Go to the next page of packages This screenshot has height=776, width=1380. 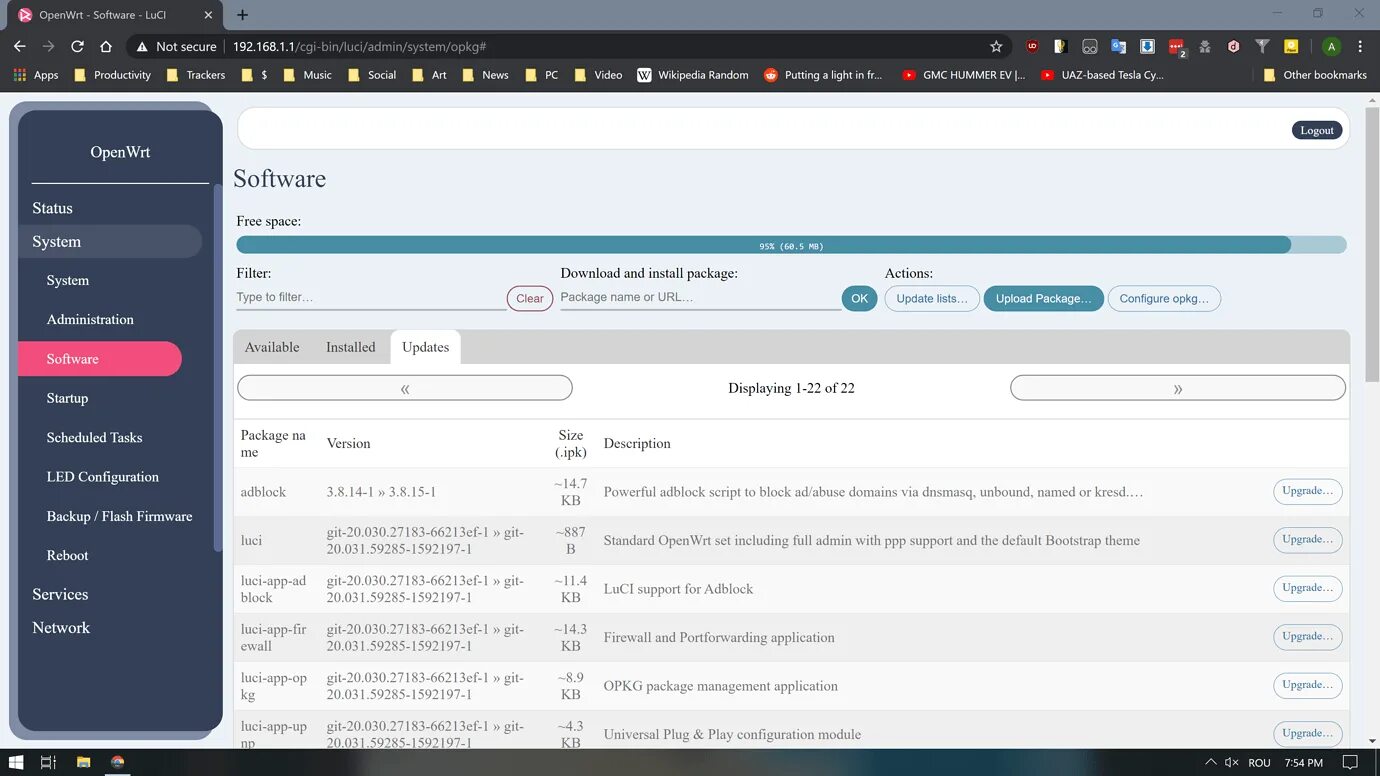click(x=1178, y=388)
